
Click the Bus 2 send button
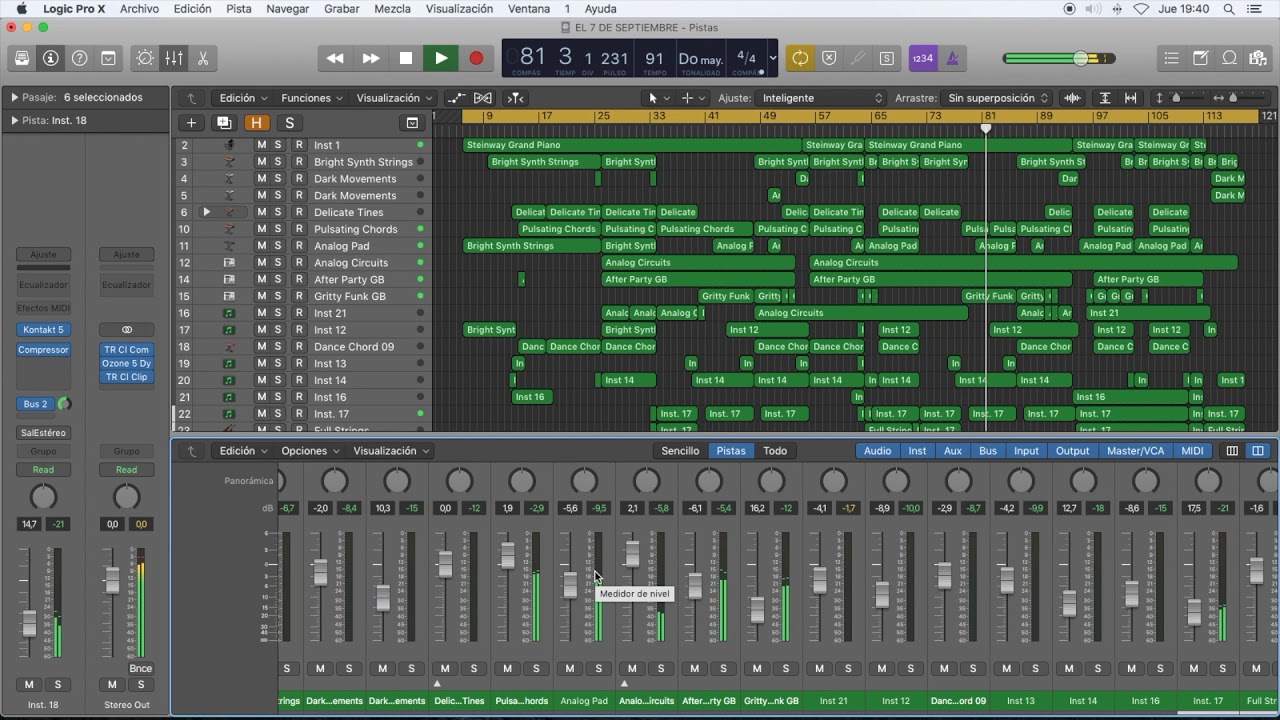(x=36, y=404)
